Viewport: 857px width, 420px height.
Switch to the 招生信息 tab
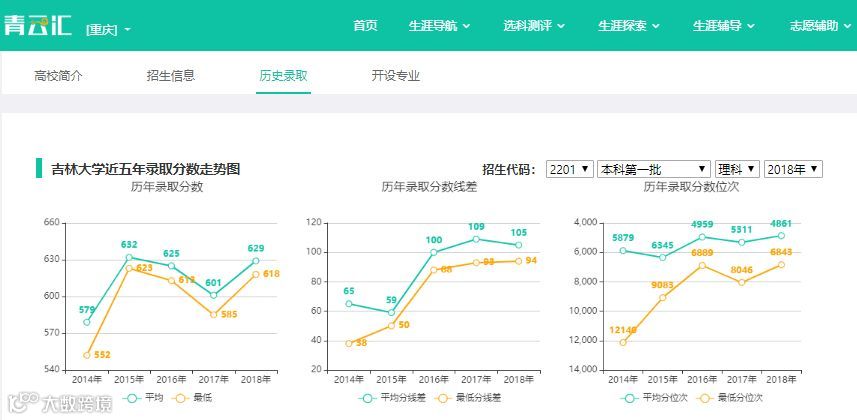[x=171, y=76]
